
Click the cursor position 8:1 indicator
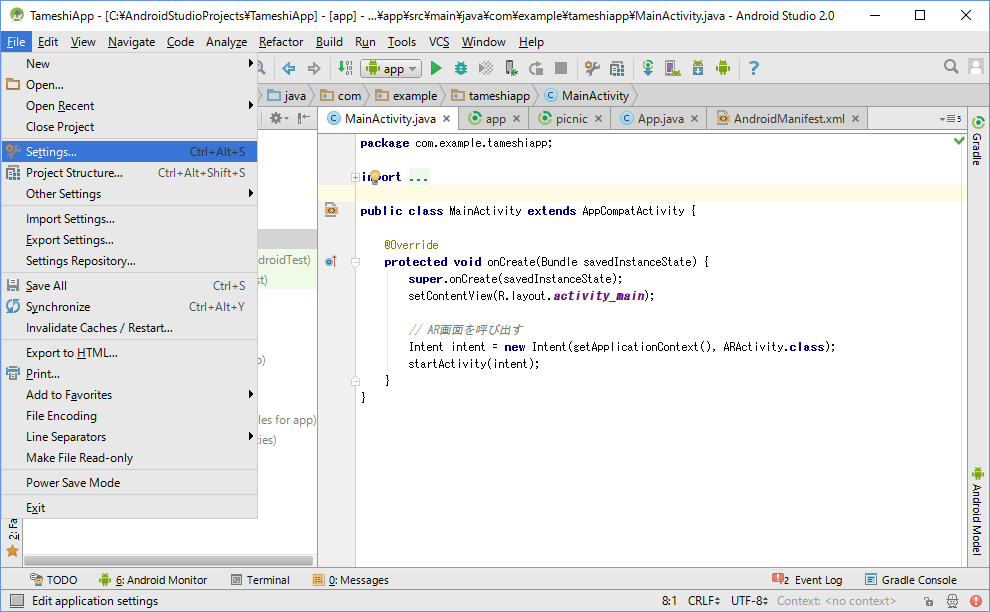(669, 601)
